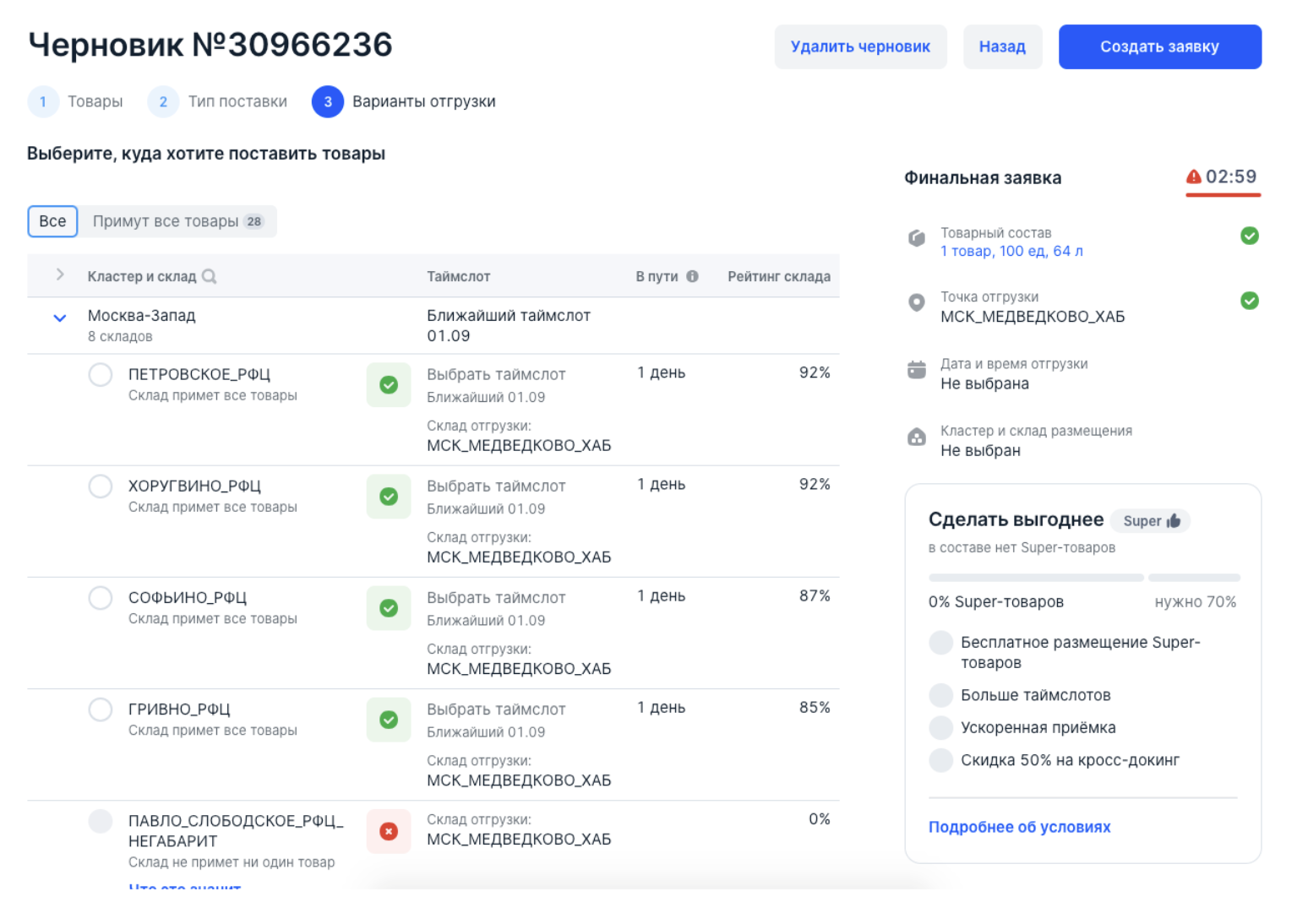Click the 02:59 countdown timer
1308x924 pixels.
[x=1231, y=177]
